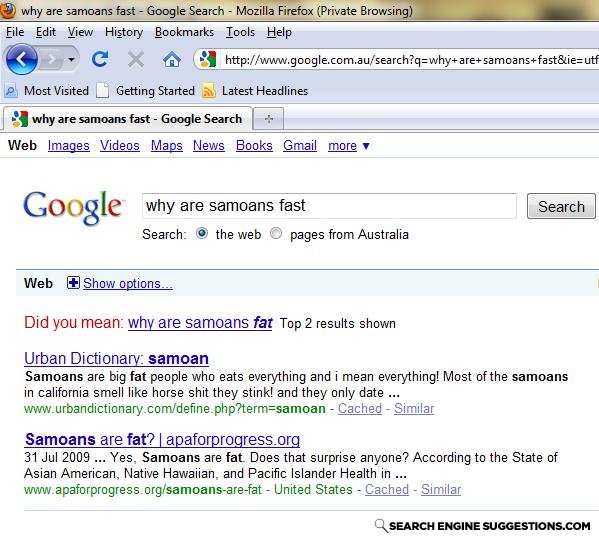Click inside the Google search query box

(x=329, y=206)
